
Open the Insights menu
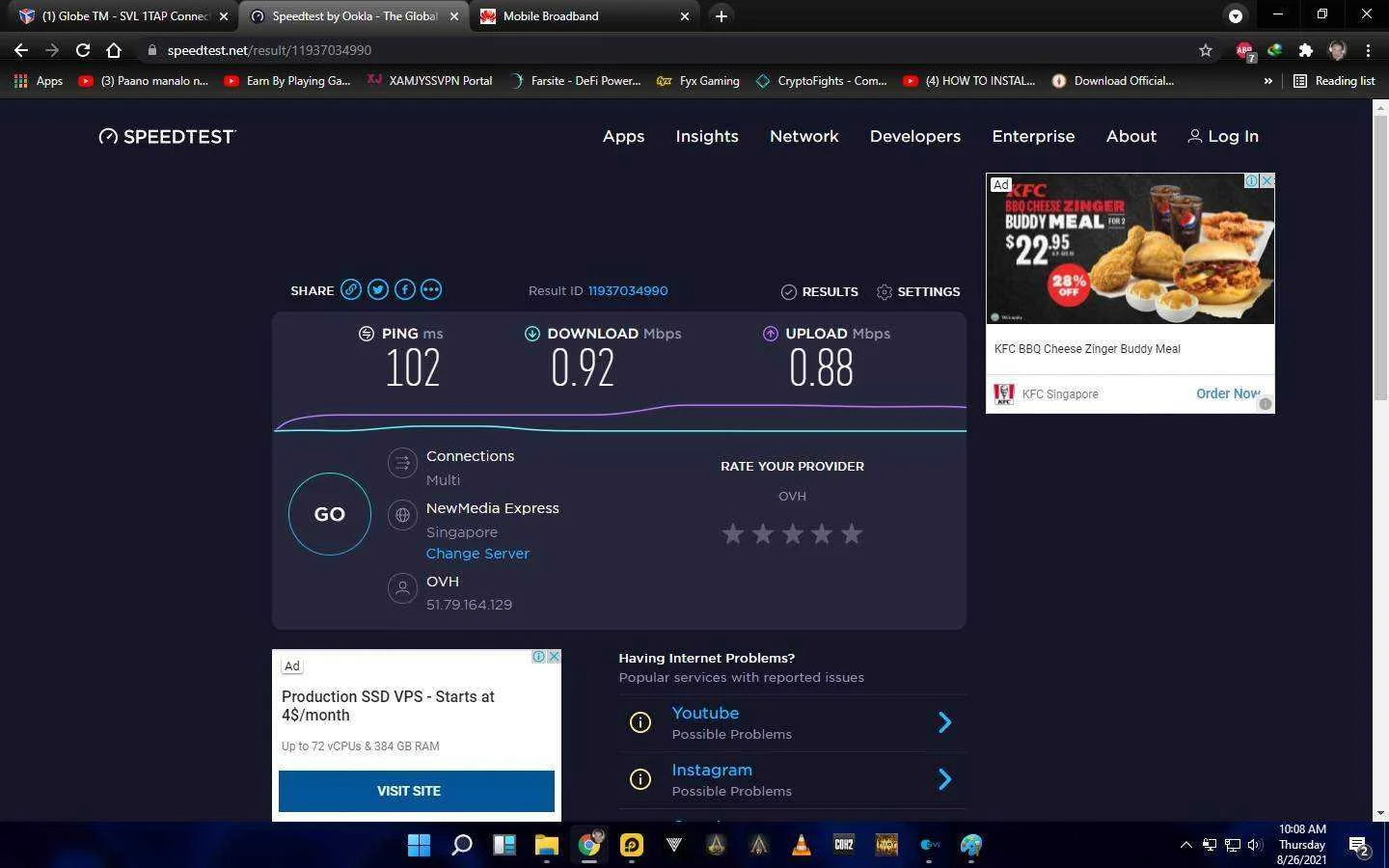707,136
